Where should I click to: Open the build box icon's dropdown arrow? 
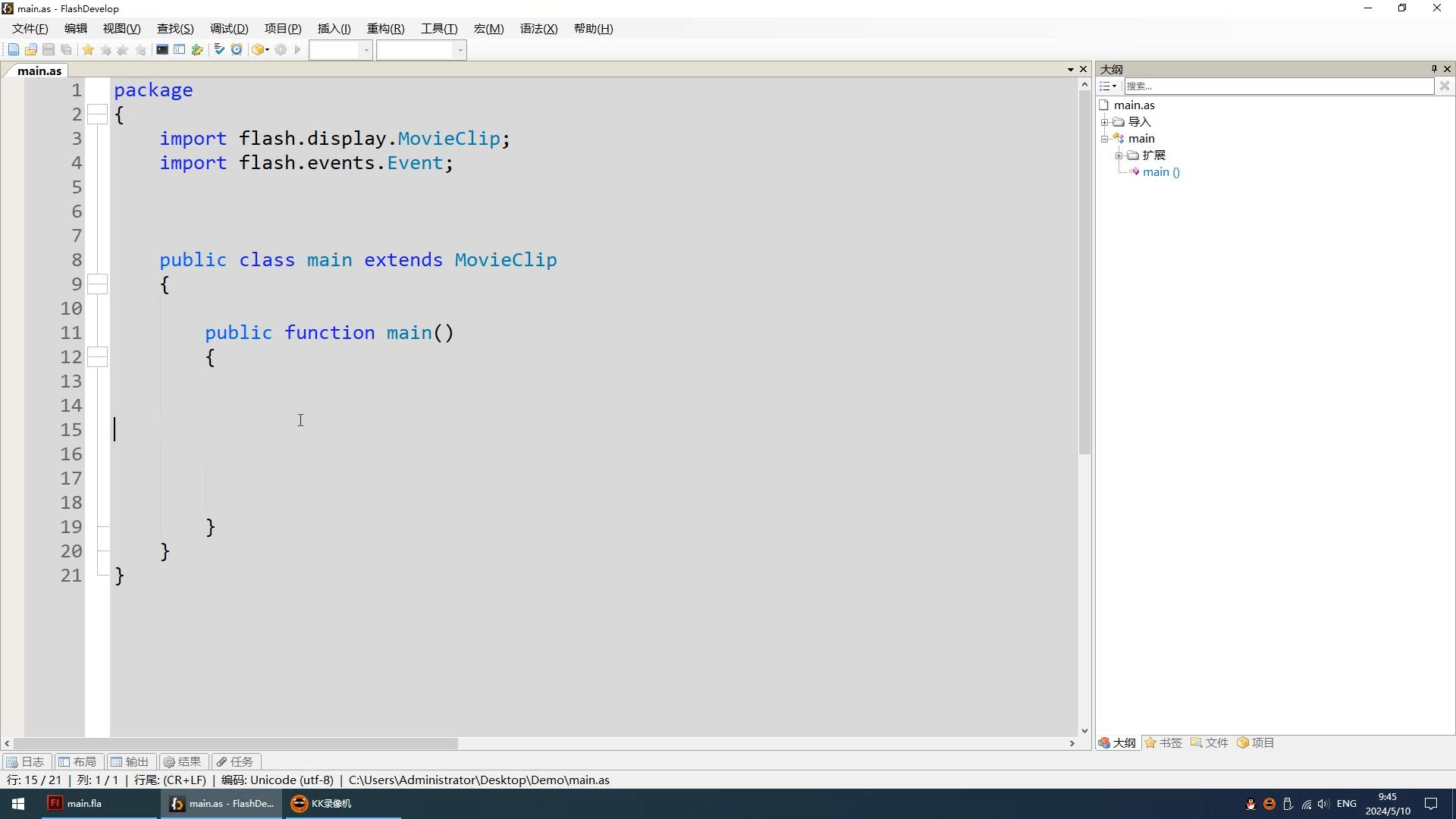click(x=268, y=50)
